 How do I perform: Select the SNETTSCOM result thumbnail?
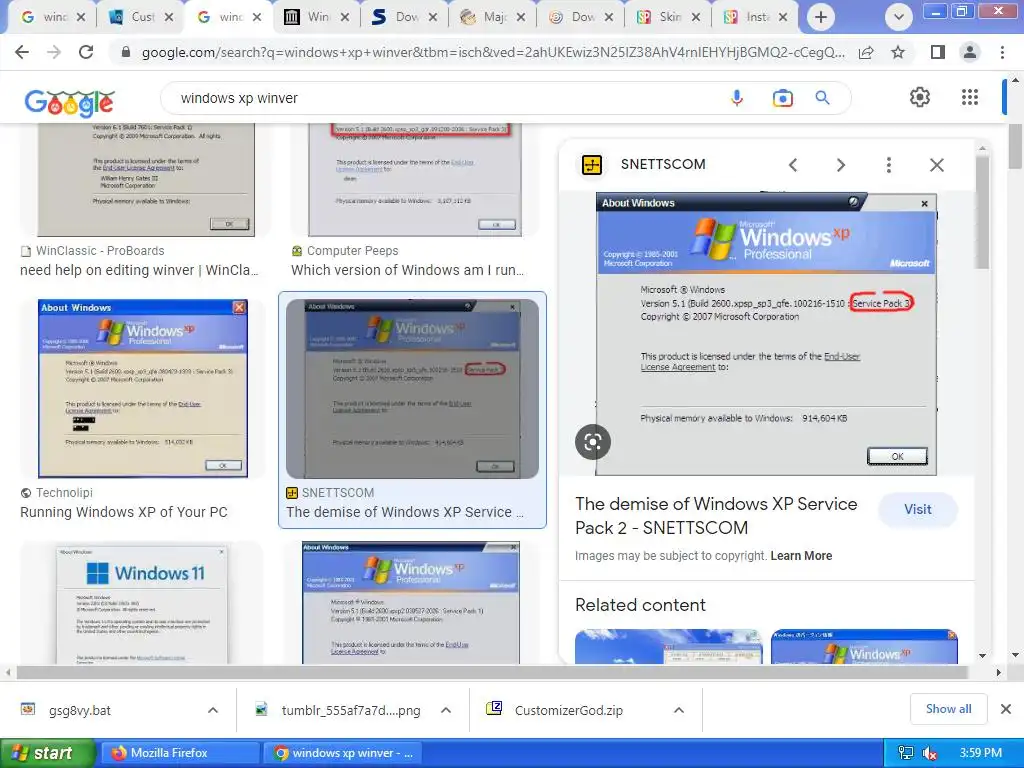point(412,389)
